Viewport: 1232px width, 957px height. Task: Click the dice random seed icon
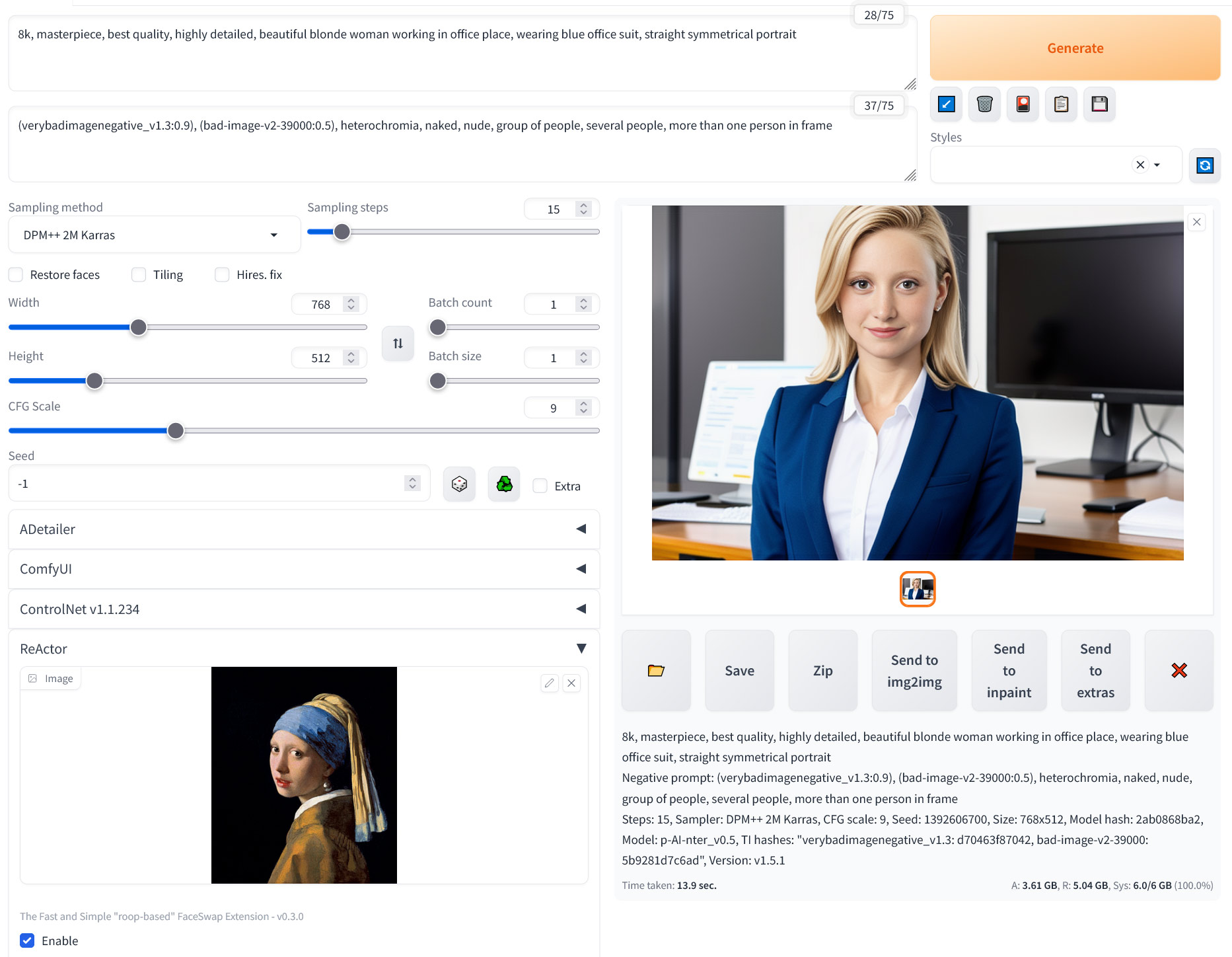pyautogui.click(x=459, y=484)
